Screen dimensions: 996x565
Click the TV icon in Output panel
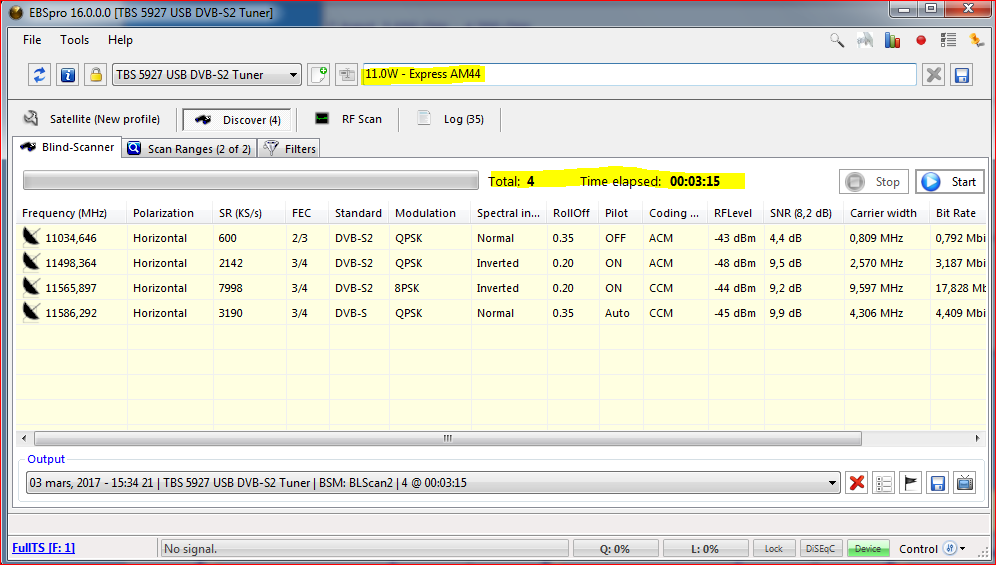(x=964, y=483)
